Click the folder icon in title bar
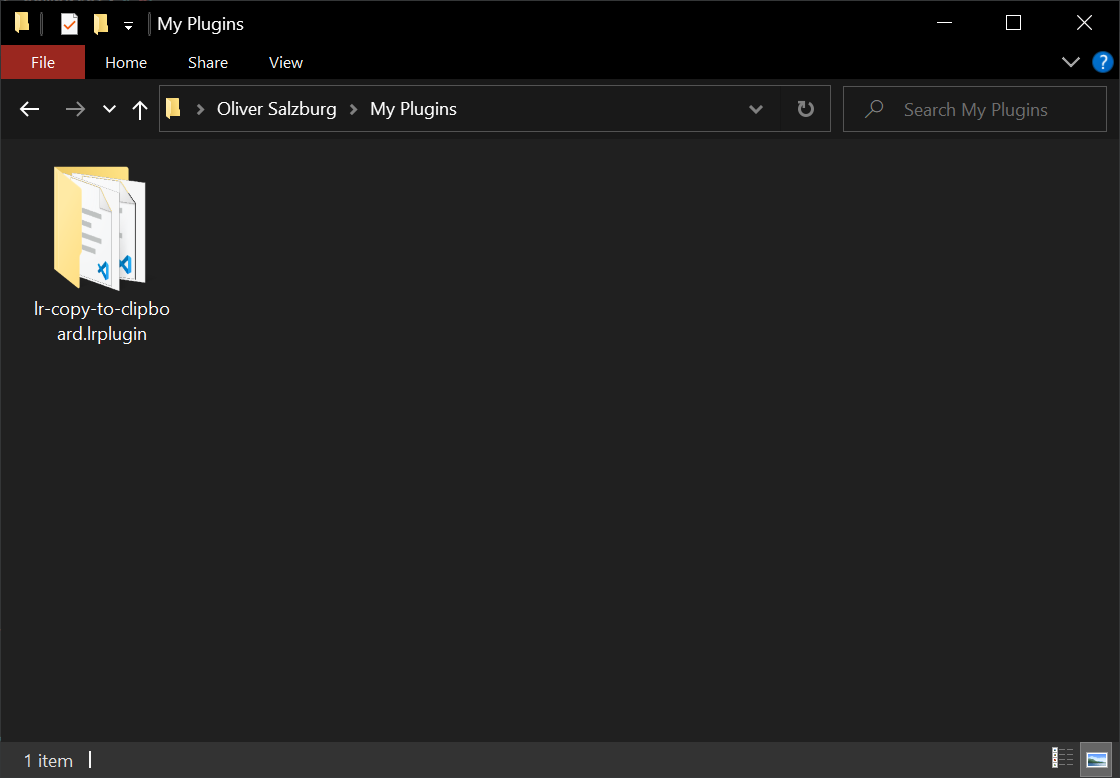1120x778 pixels. 22,24
